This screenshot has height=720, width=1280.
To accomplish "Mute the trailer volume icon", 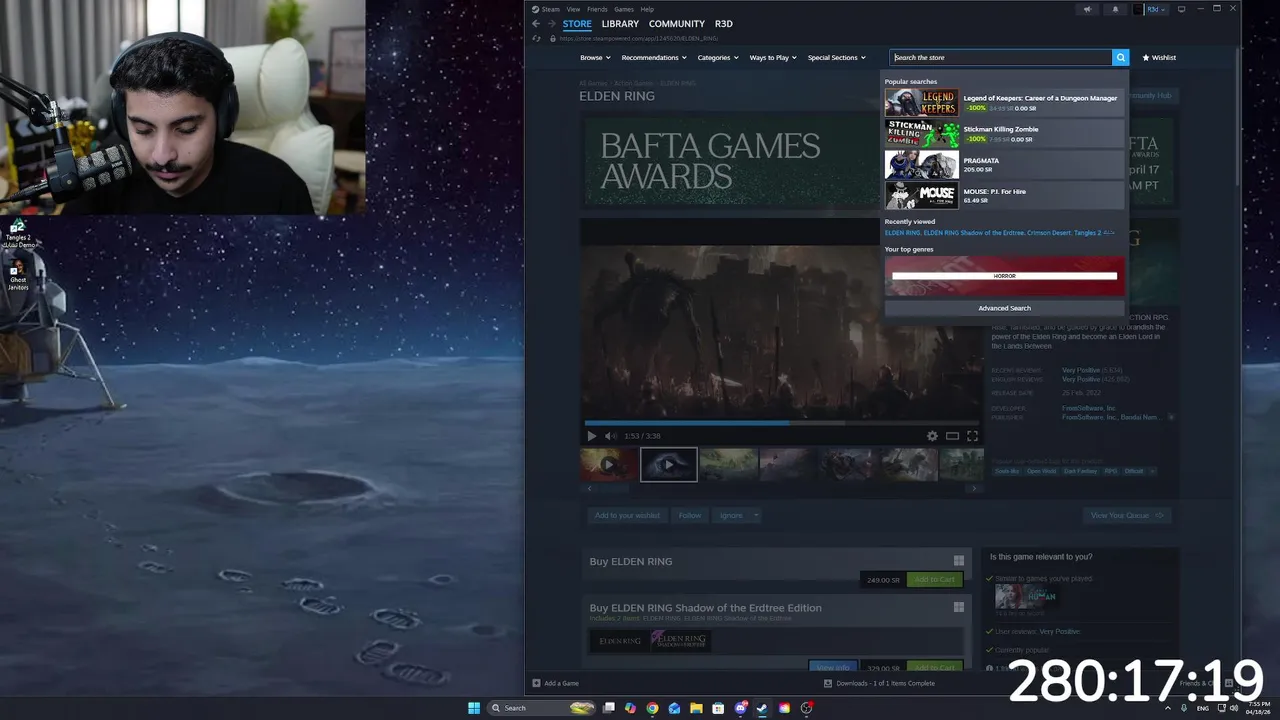I will [609, 436].
